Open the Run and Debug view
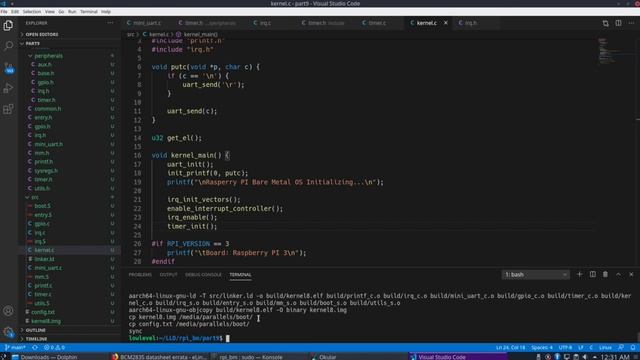The image size is (640, 360). pyautogui.click(x=8, y=88)
